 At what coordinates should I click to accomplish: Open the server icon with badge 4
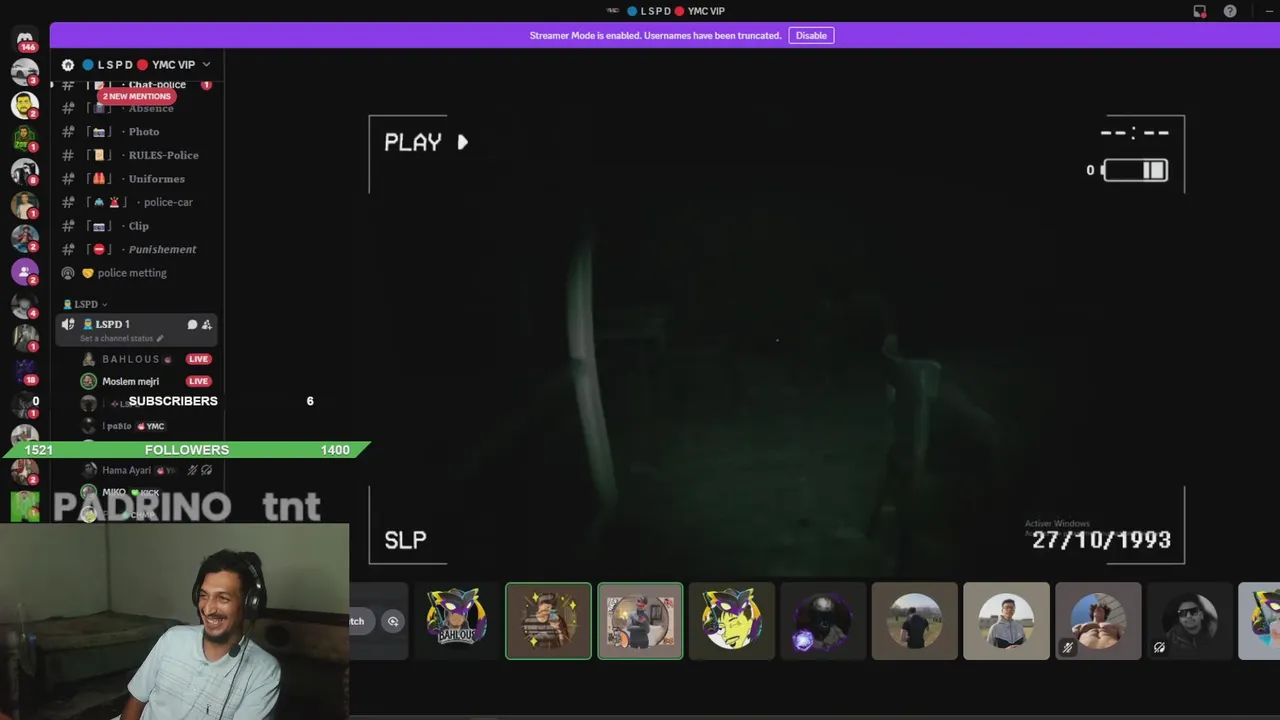point(25,304)
